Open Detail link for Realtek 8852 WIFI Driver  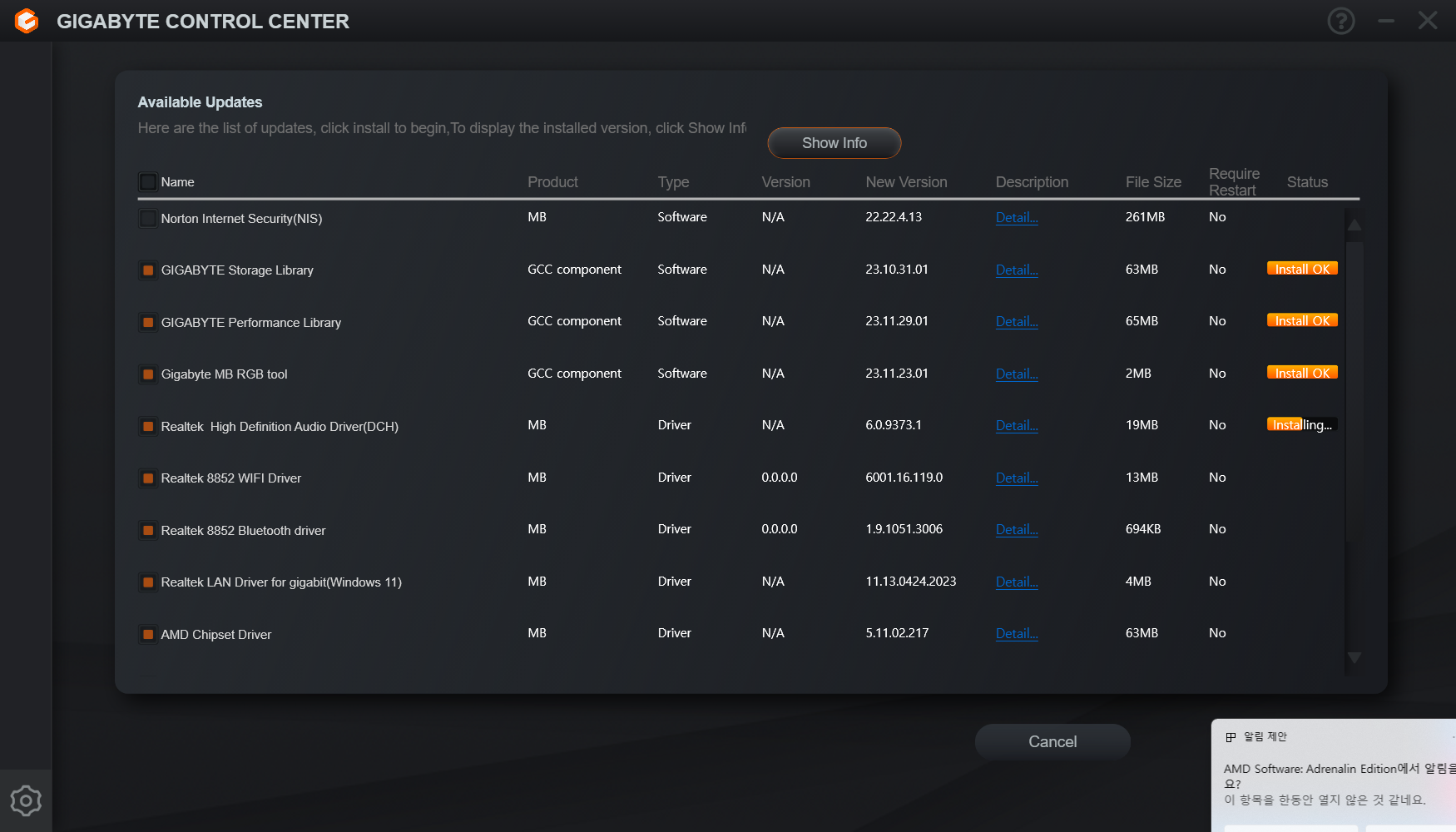[x=1017, y=478]
